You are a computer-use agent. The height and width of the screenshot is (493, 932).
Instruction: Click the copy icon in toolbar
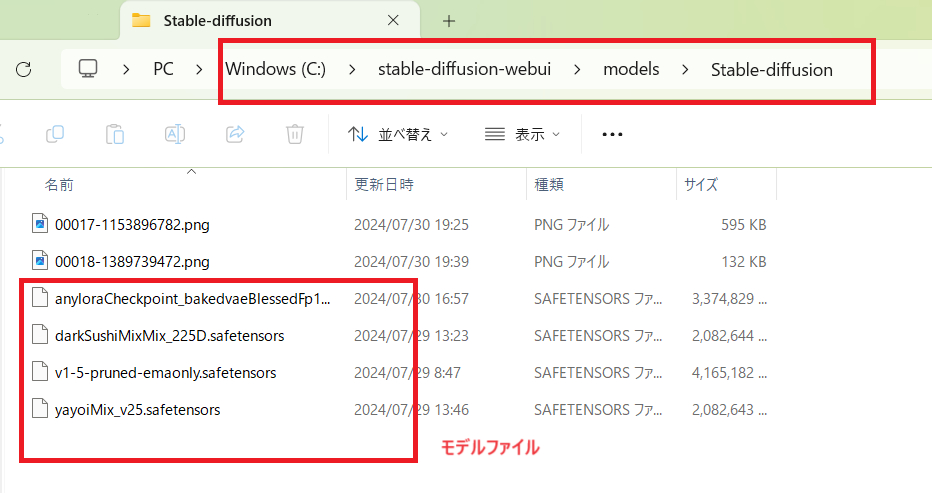click(x=55, y=134)
